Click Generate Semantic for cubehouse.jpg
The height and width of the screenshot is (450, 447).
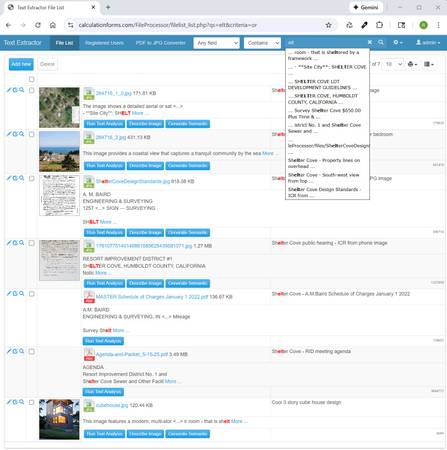(188, 434)
